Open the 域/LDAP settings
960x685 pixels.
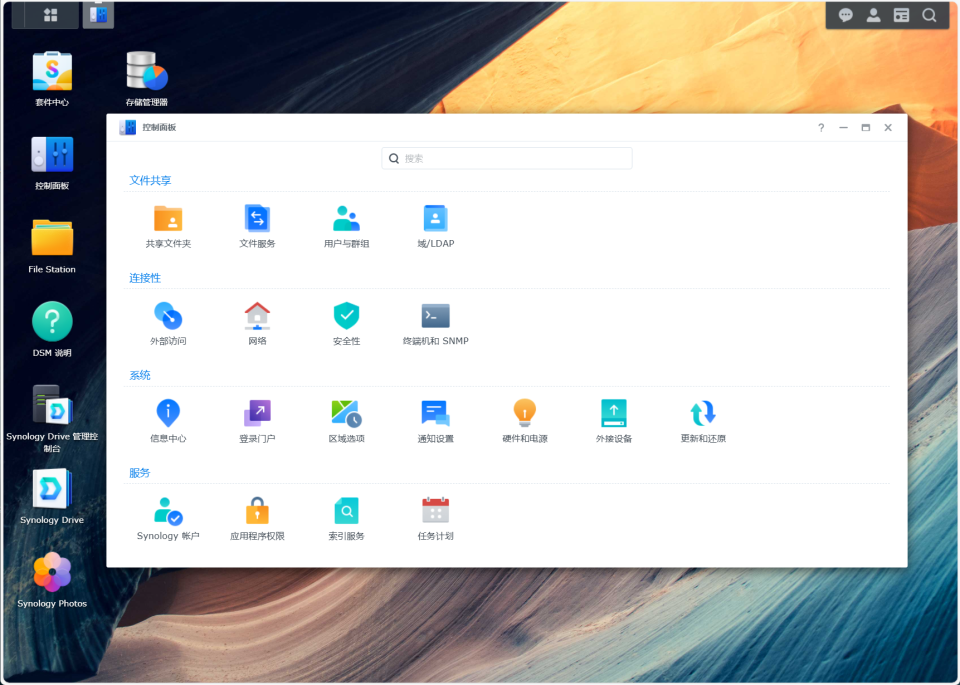[x=435, y=225]
